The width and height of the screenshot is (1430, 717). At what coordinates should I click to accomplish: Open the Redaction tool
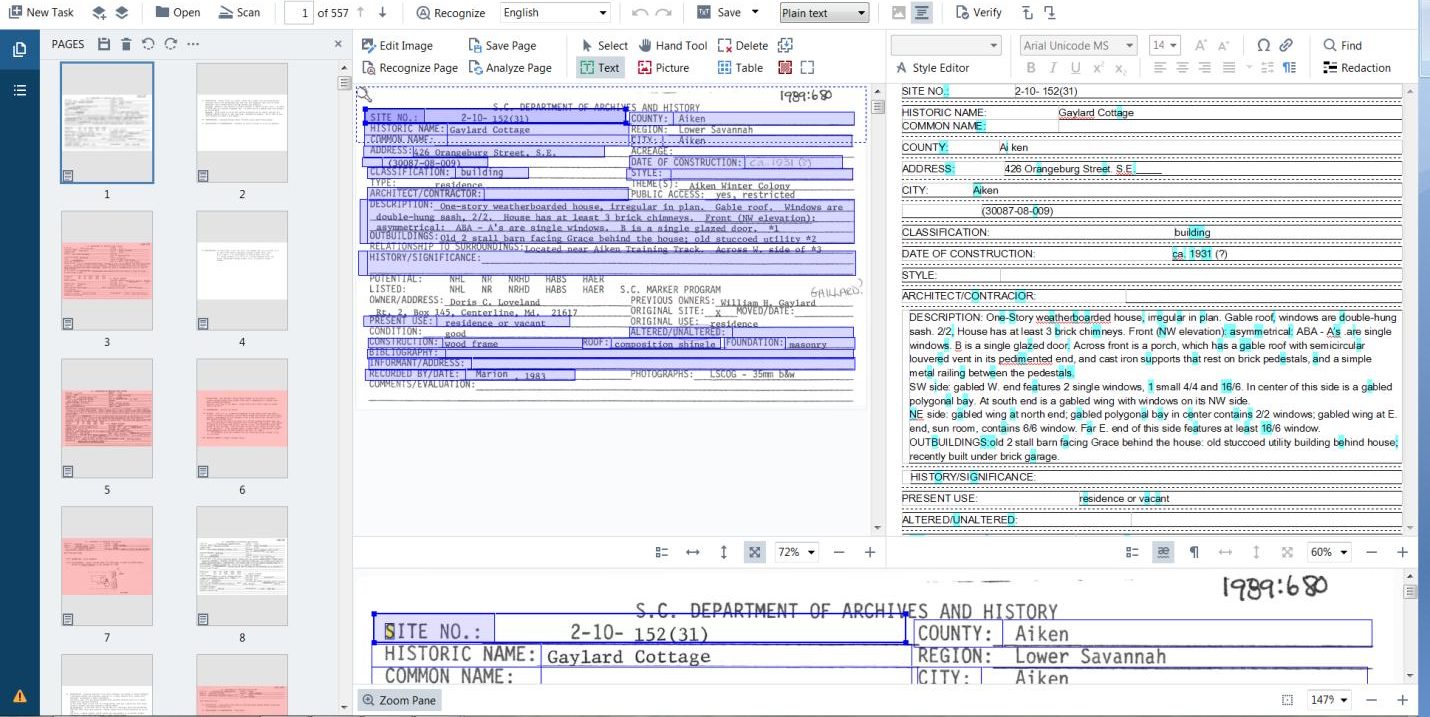[1357, 68]
